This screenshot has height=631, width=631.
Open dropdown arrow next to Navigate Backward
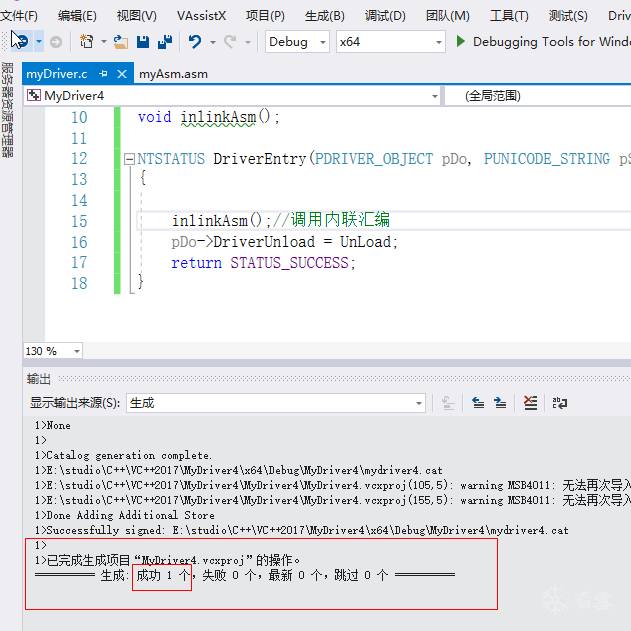39,42
